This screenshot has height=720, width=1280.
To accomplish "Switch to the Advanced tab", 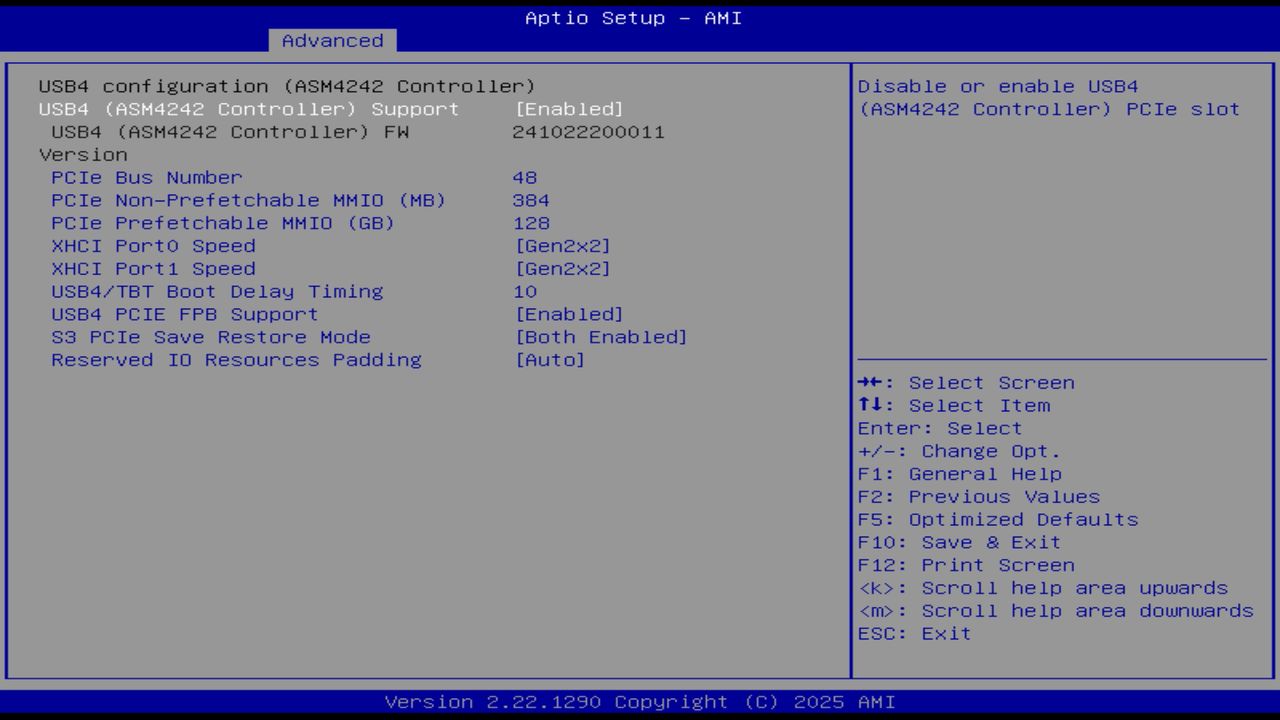I will [x=332, y=41].
